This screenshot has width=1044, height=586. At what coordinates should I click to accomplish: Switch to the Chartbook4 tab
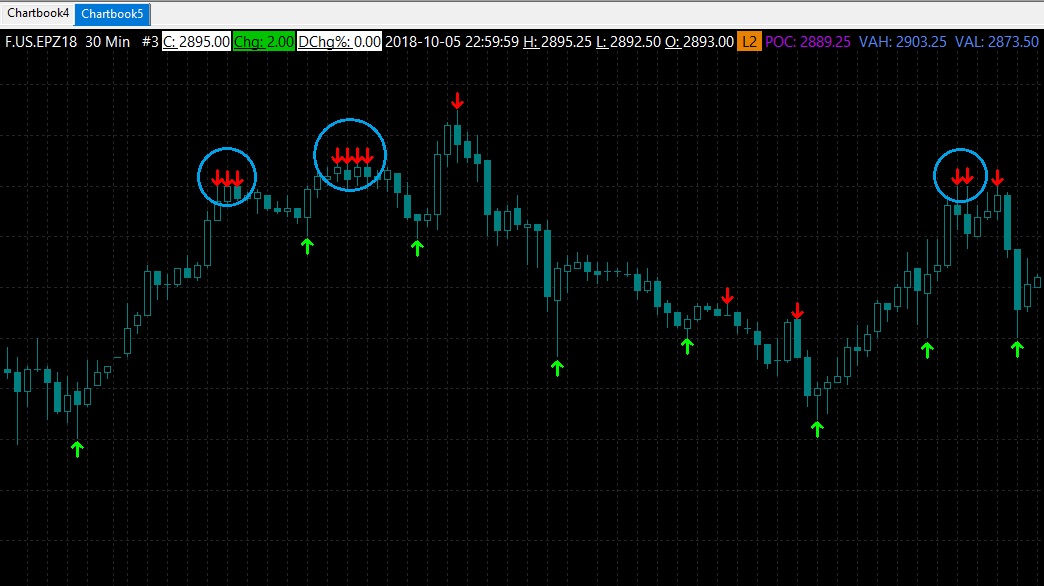pos(38,13)
